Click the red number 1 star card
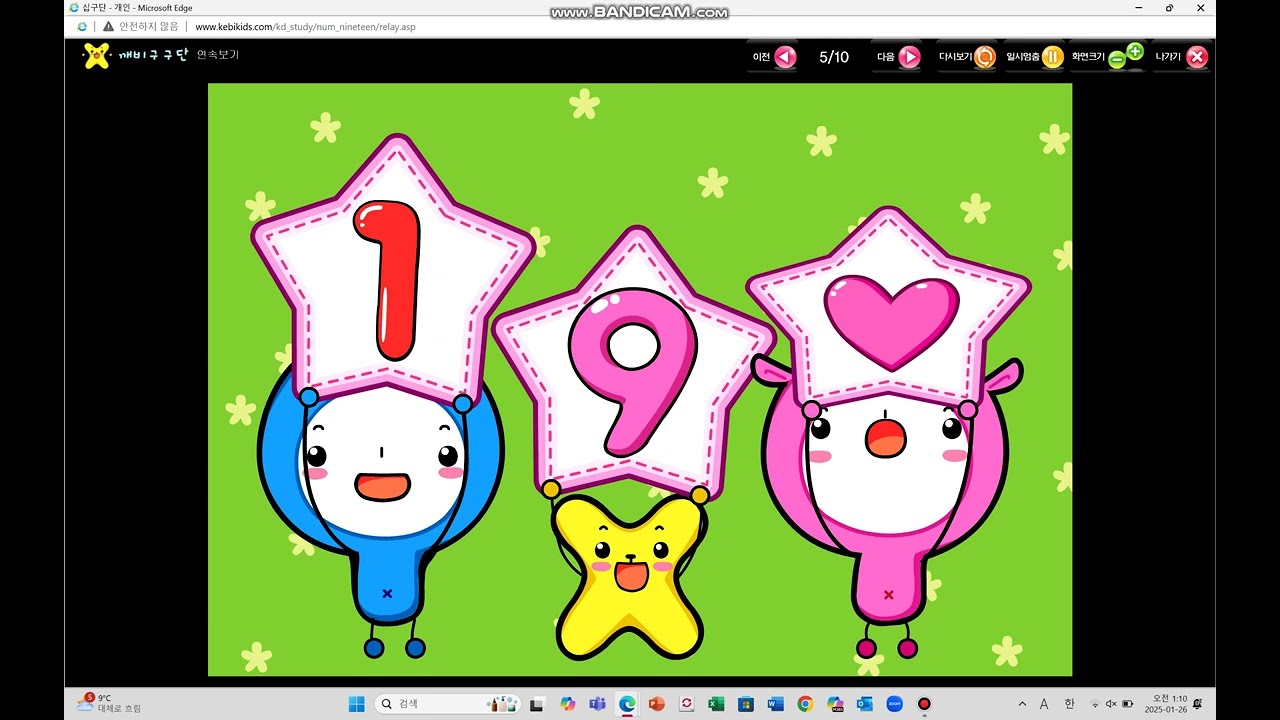The image size is (1280, 720). click(393, 270)
